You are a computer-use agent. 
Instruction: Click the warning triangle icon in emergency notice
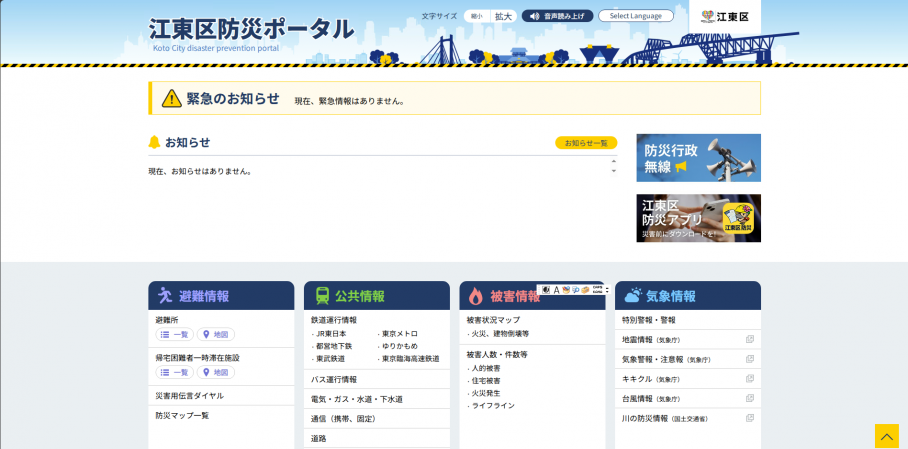[x=171, y=98]
